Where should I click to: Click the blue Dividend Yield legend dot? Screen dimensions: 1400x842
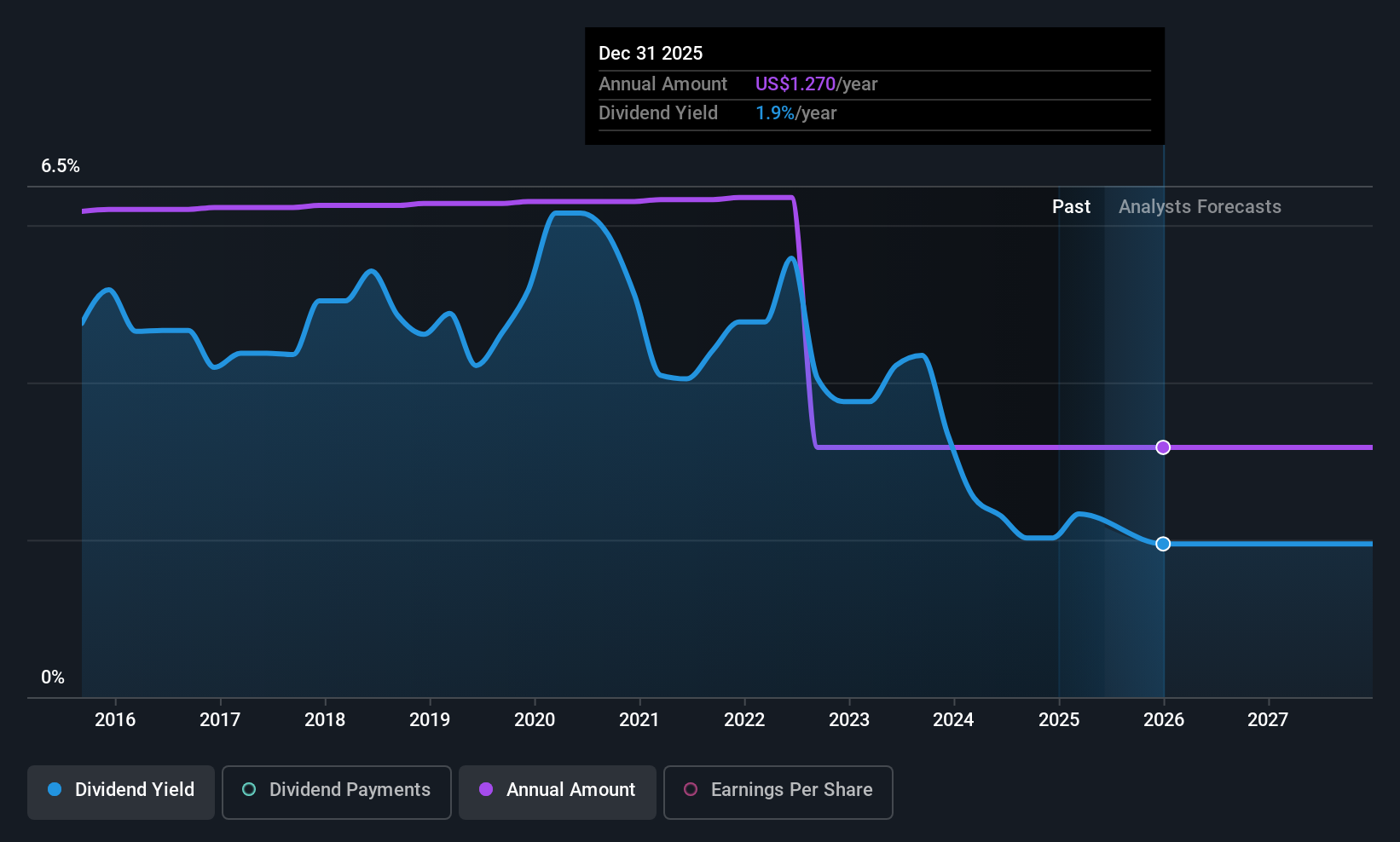pyautogui.click(x=55, y=789)
